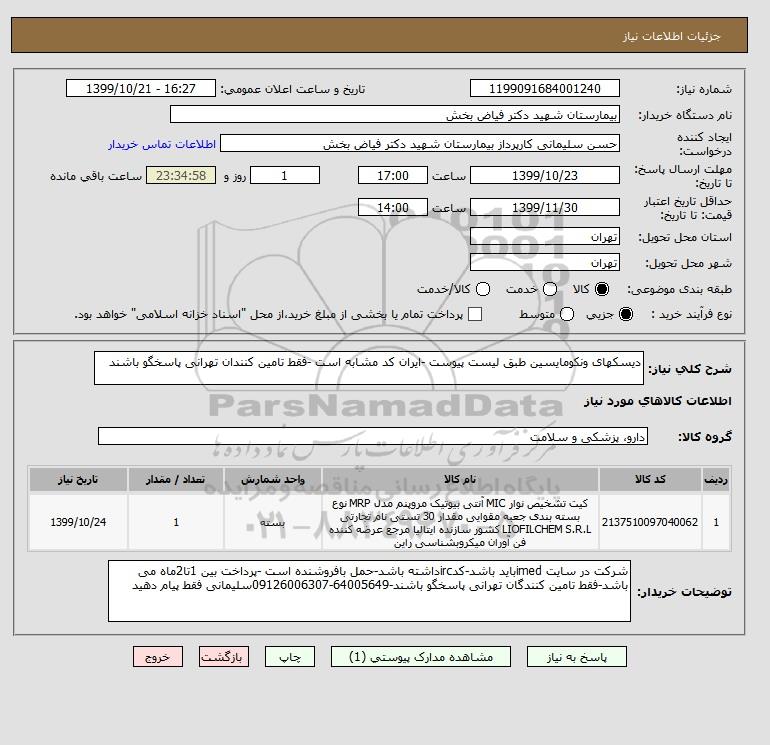Click the بسته unit cell
Image resolution: width=770 pixels, height=745 pixels.
[273, 522]
